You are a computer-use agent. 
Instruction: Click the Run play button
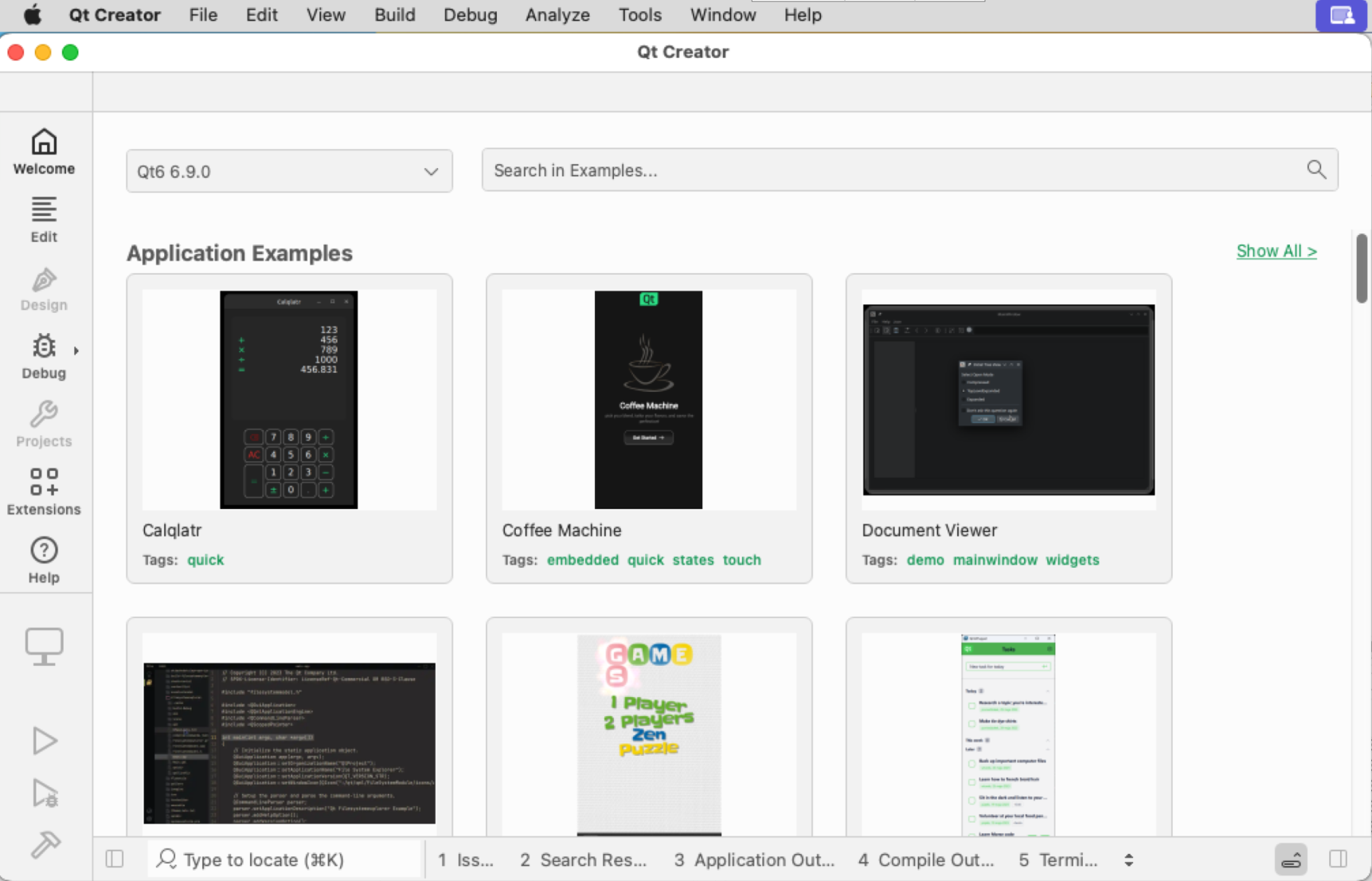(45, 741)
